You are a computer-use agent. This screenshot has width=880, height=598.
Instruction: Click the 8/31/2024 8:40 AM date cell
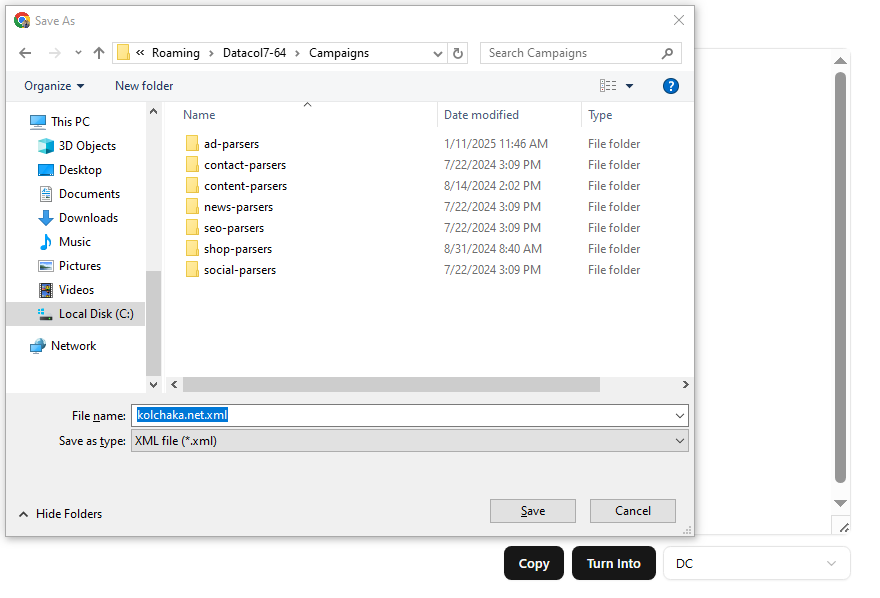(493, 249)
